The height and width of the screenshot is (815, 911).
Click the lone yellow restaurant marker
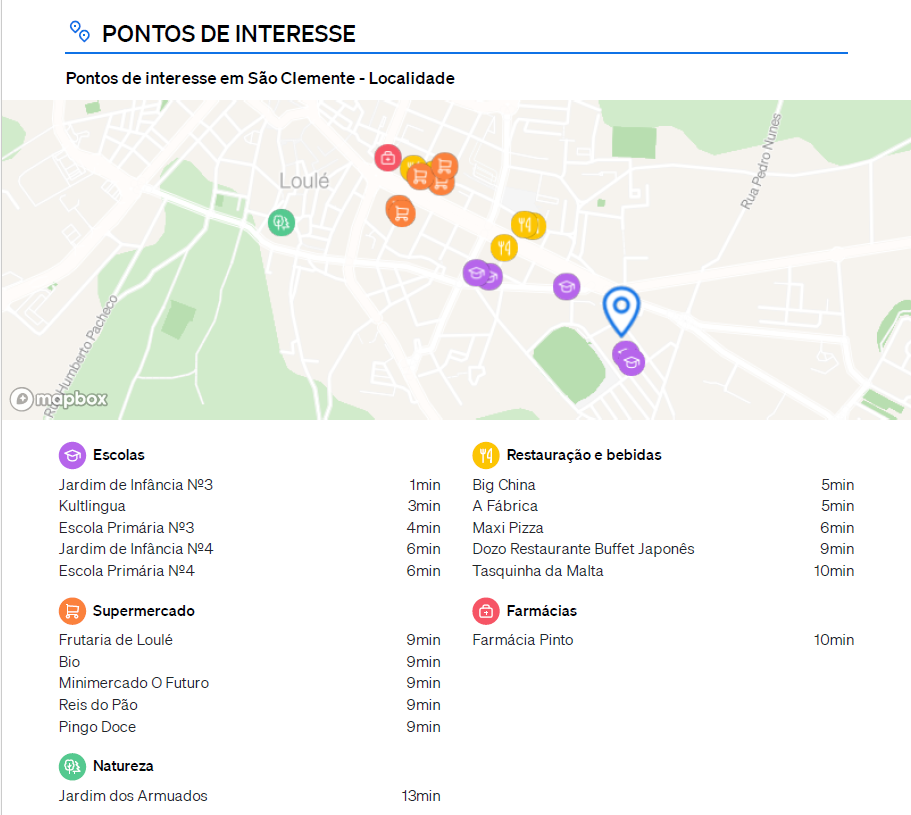point(503,247)
